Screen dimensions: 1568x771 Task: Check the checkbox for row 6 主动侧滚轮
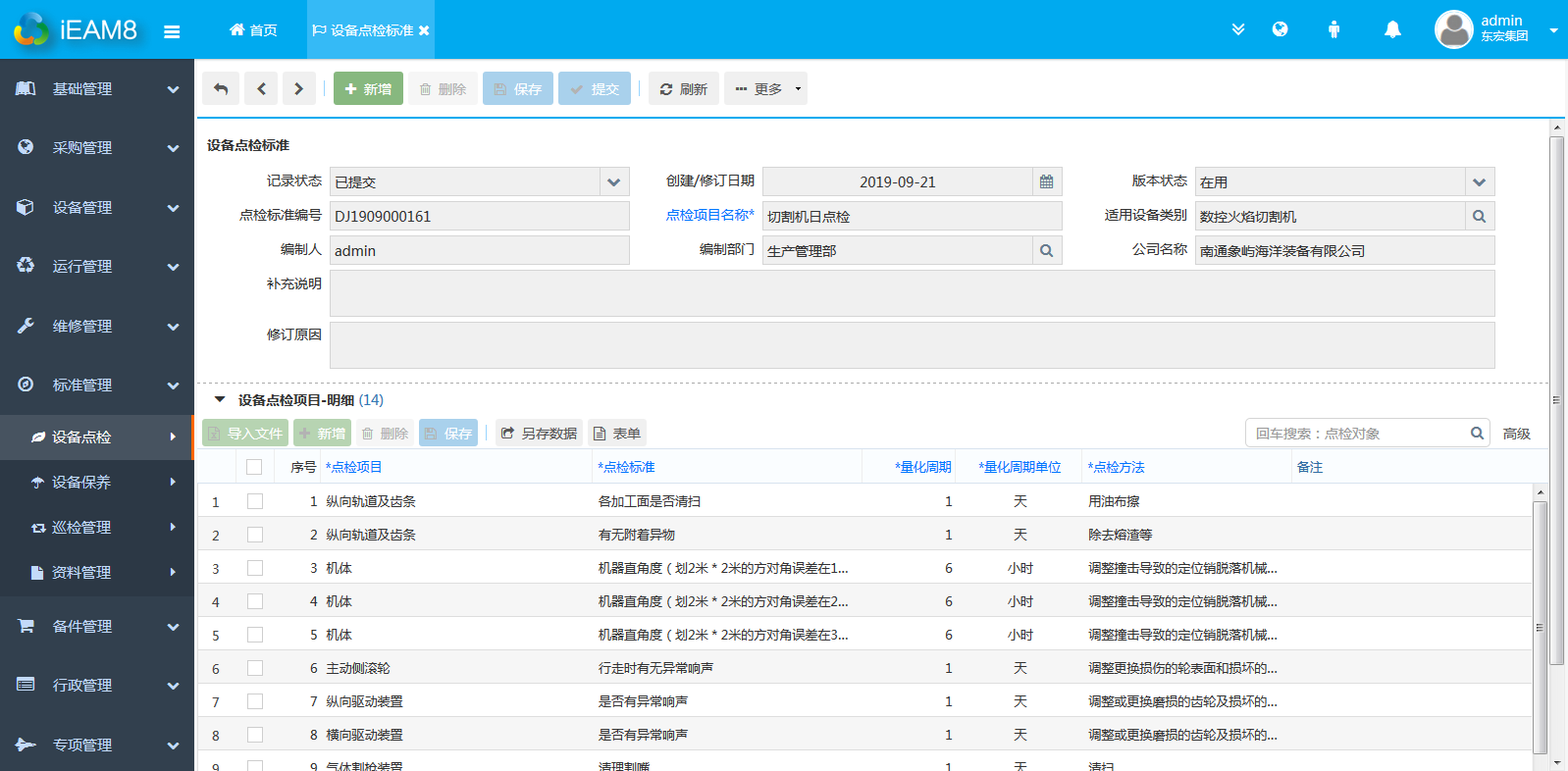[x=255, y=668]
